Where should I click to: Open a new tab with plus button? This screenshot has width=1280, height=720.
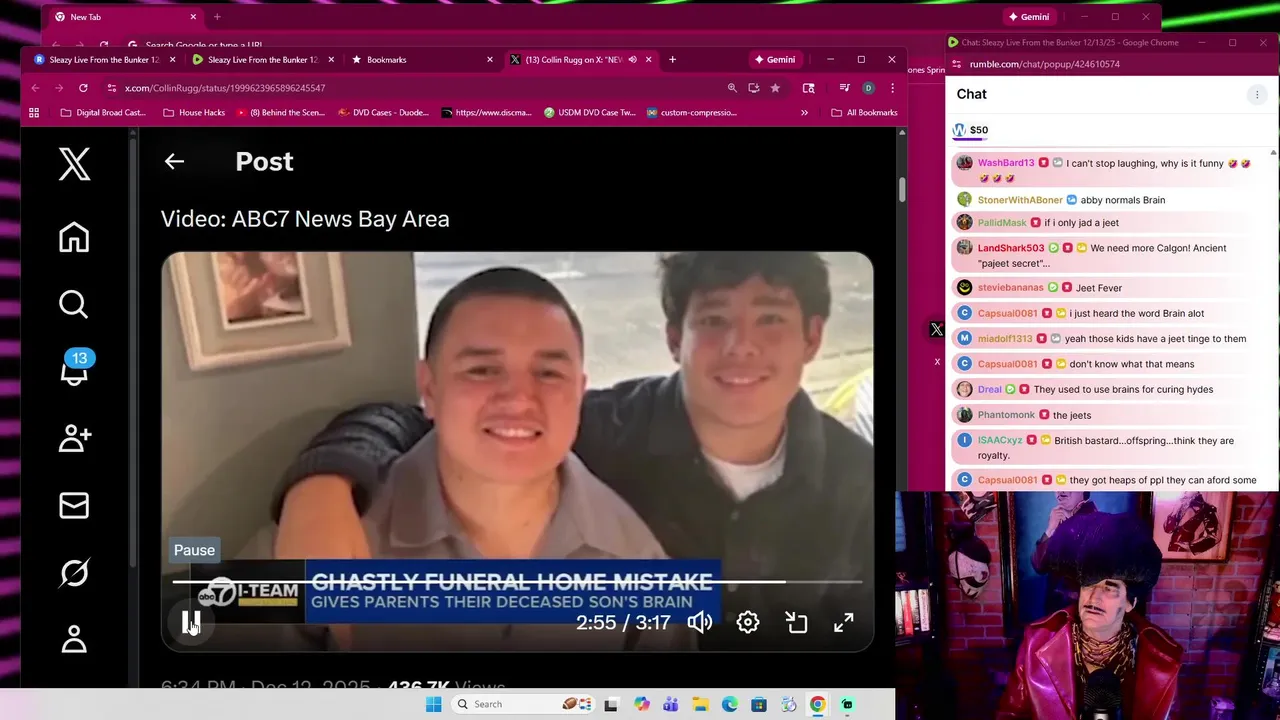[x=672, y=59]
